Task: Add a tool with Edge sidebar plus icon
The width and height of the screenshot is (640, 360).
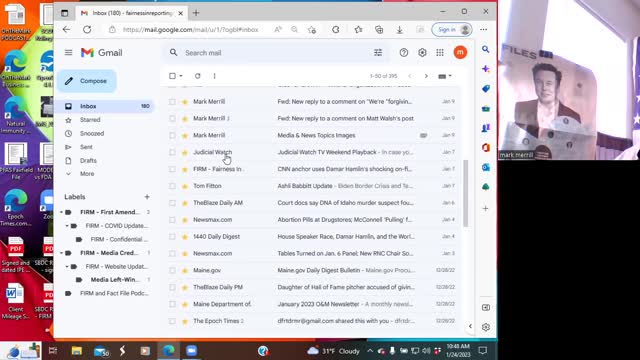Action: pyautogui.click(x=485, y=209)
